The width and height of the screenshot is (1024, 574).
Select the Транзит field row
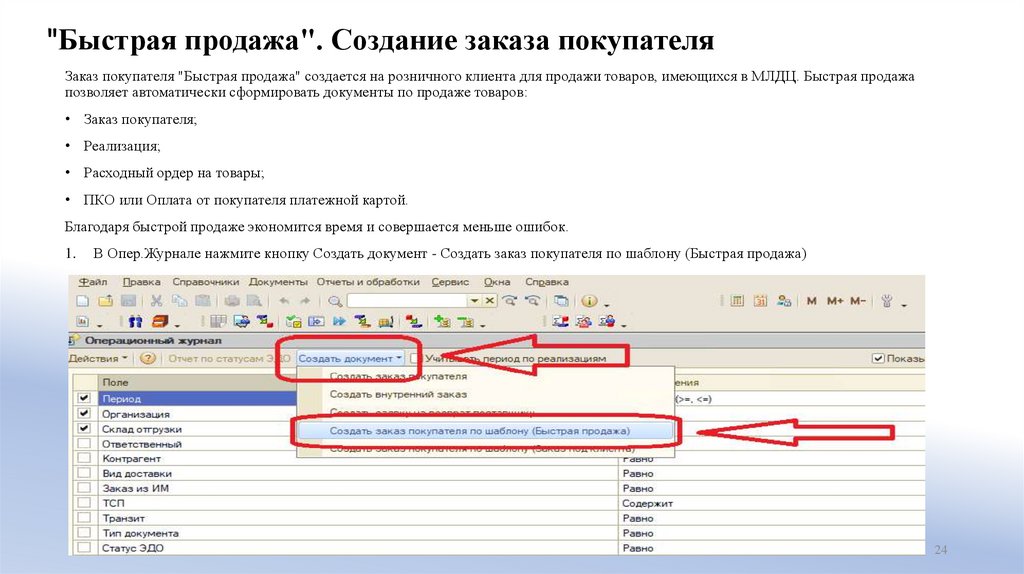(x=498, y=518)
